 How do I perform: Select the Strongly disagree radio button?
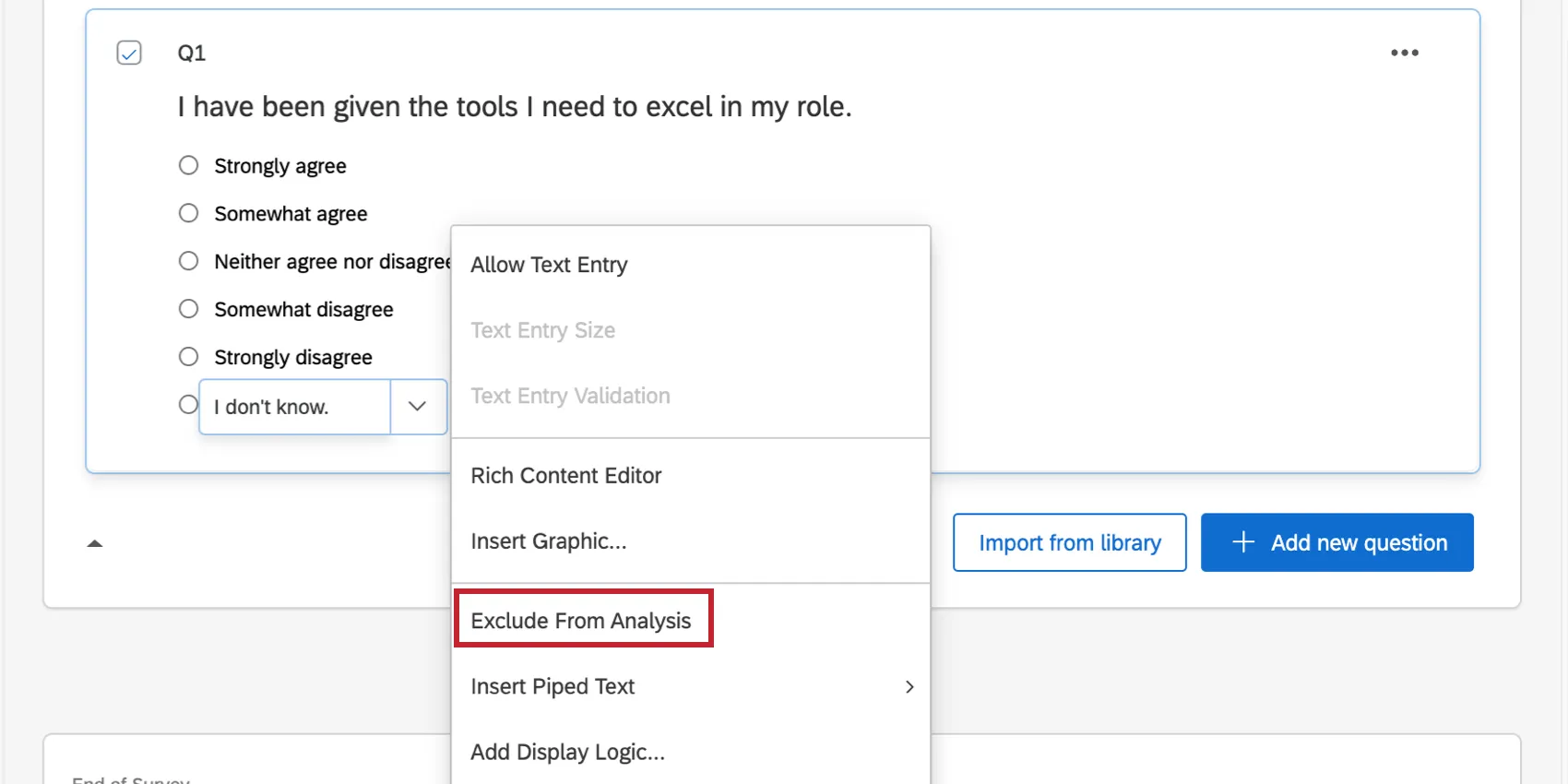(189, 358)
